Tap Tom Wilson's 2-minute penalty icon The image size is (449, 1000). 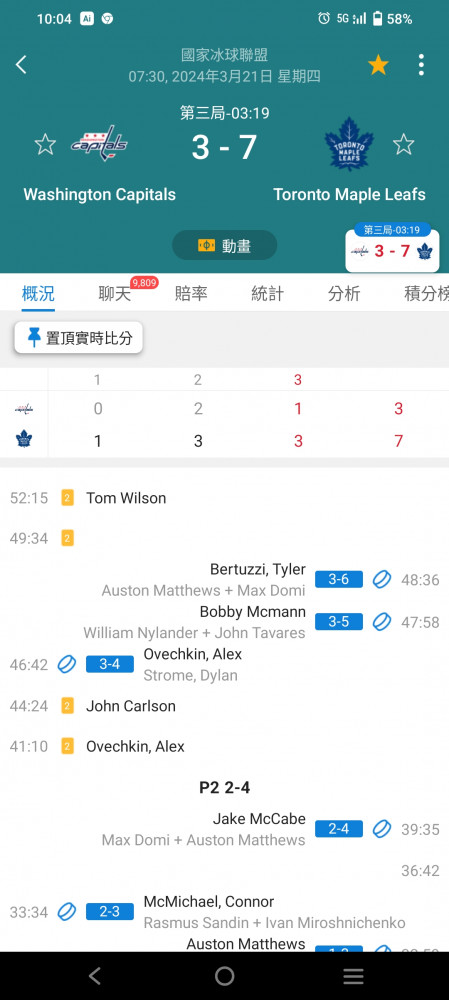click(67, 498)
